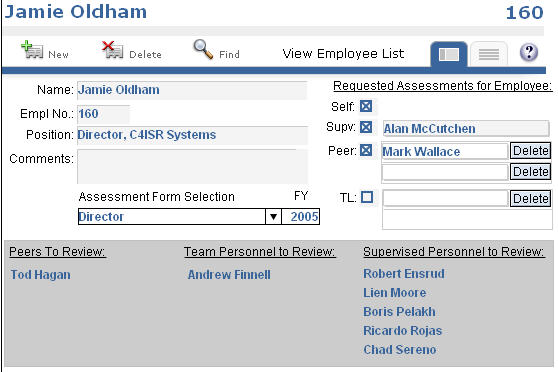Select Andrew Finnell in Team Personnel

pos(229,274)
